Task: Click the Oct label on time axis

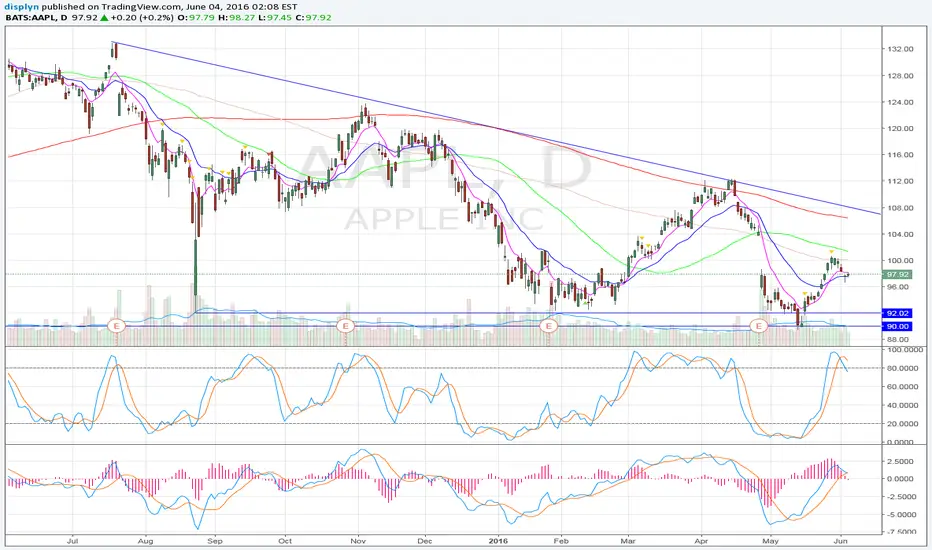Action: [285, 541]
